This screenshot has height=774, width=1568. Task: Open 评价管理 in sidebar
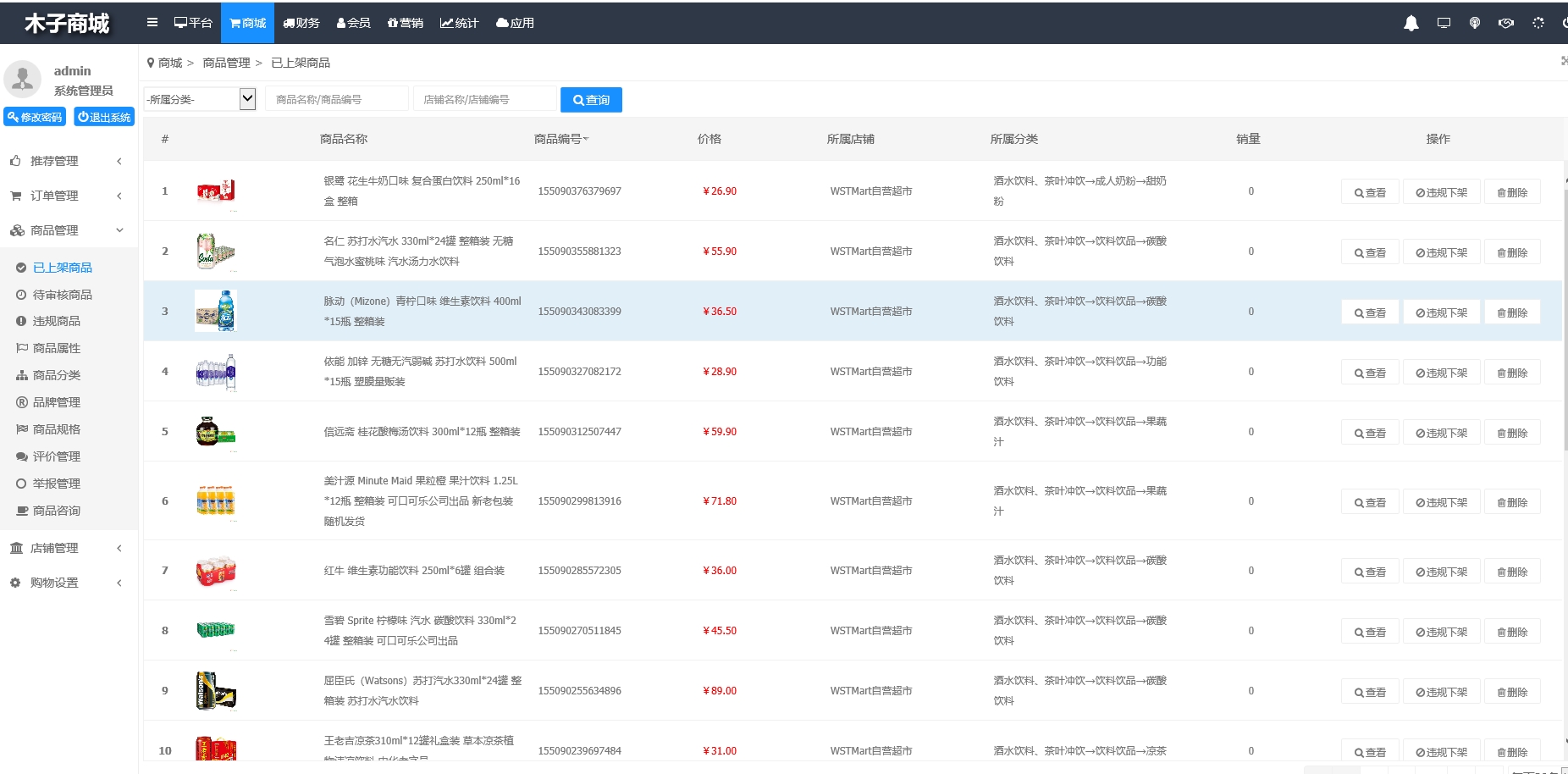pos(56,456)
